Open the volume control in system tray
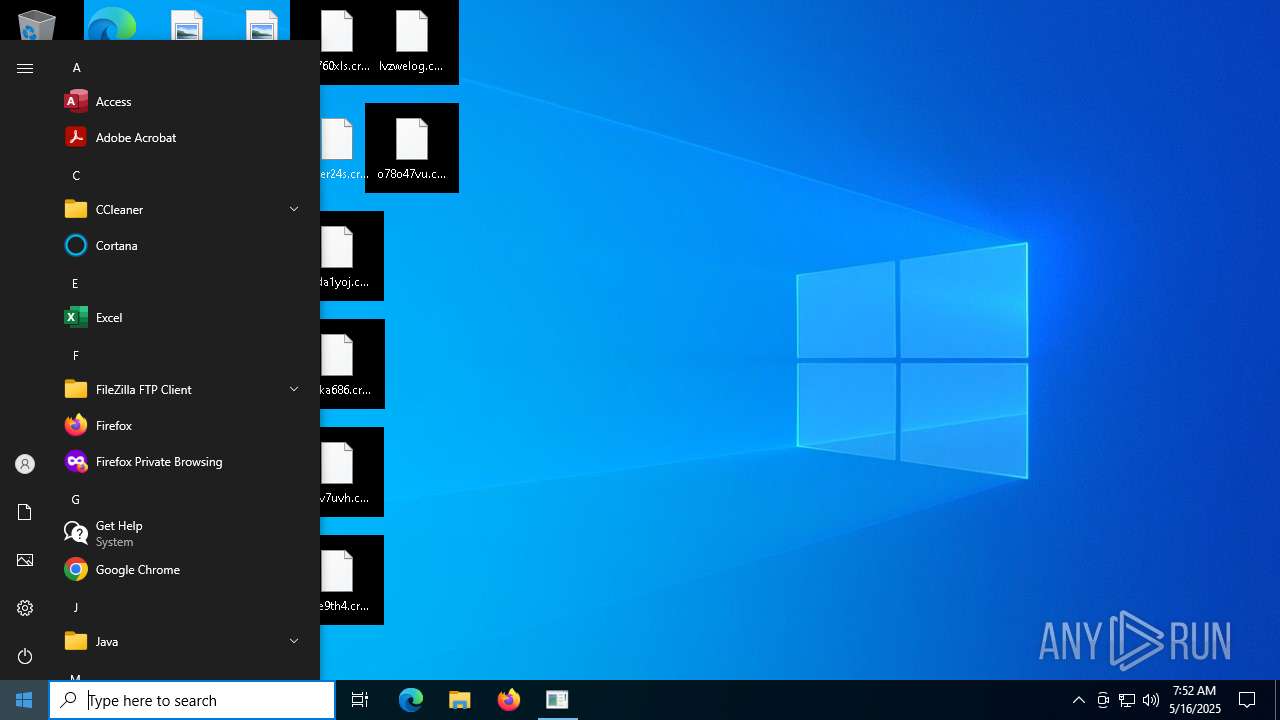Screen dimensions: 1280x720 (1151, 700)
